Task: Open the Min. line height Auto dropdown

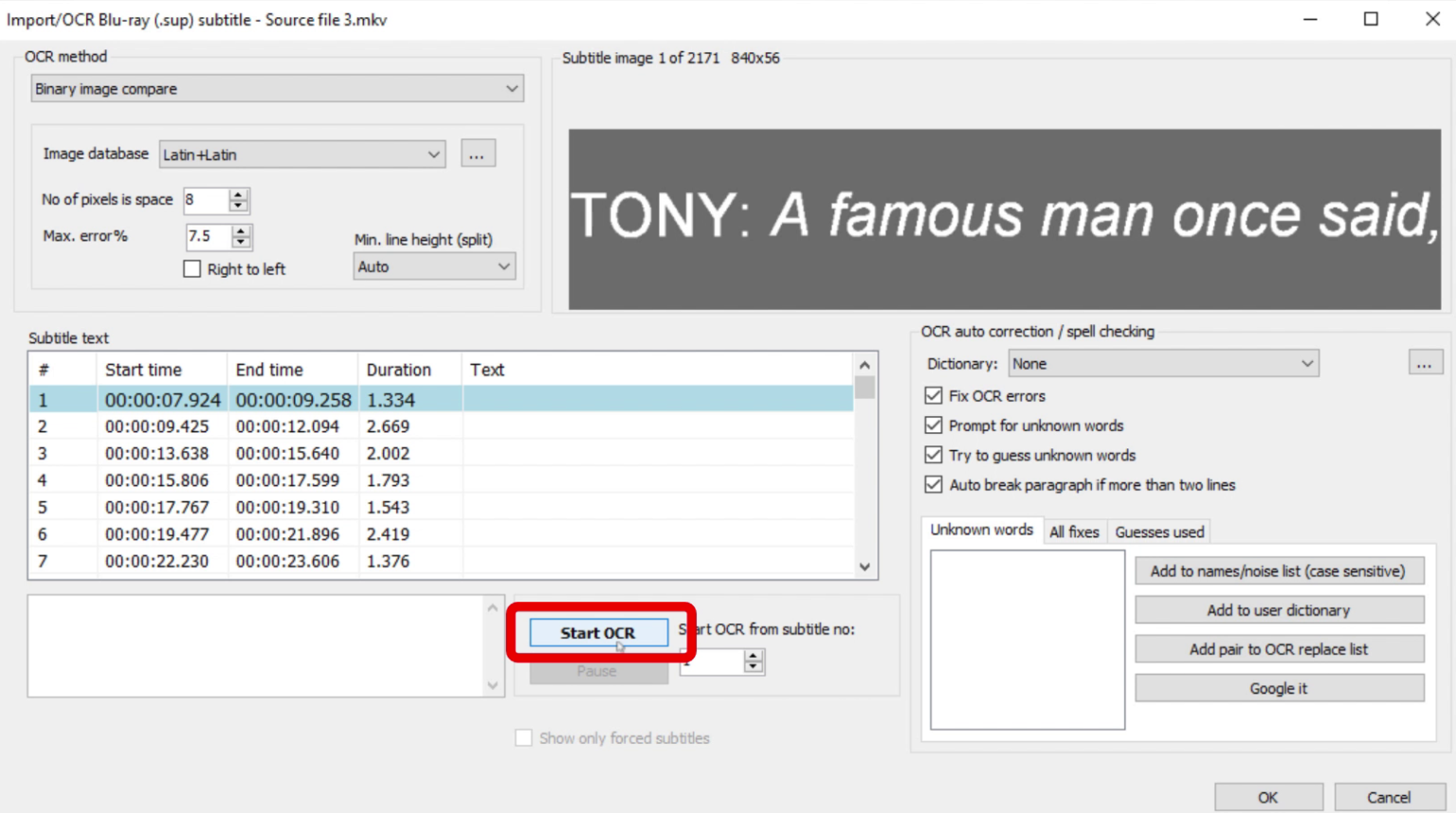Action: (434, 266)
